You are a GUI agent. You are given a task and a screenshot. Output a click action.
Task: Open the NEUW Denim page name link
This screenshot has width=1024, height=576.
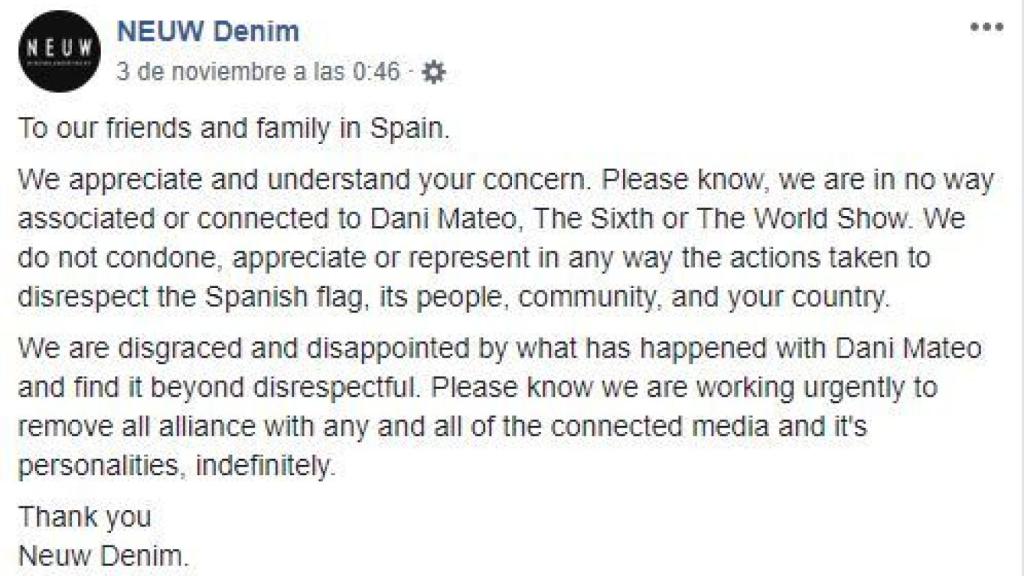208,32
